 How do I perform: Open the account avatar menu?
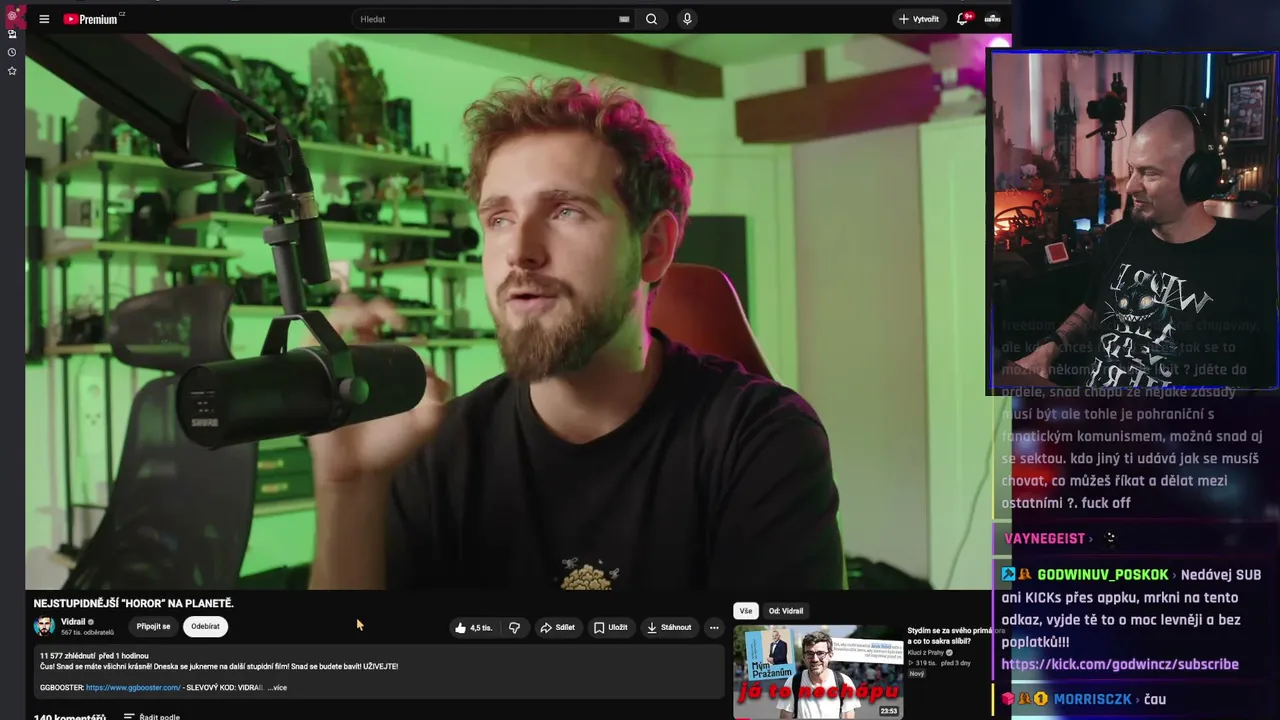992,19
